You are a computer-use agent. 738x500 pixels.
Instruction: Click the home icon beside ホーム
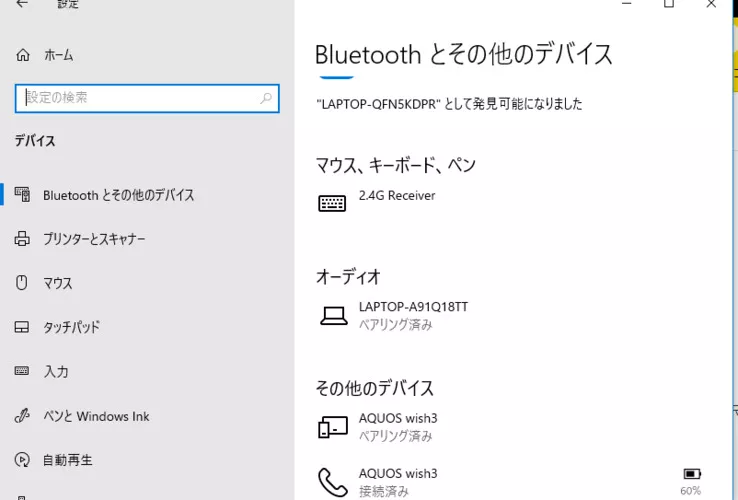pos(23,55)
